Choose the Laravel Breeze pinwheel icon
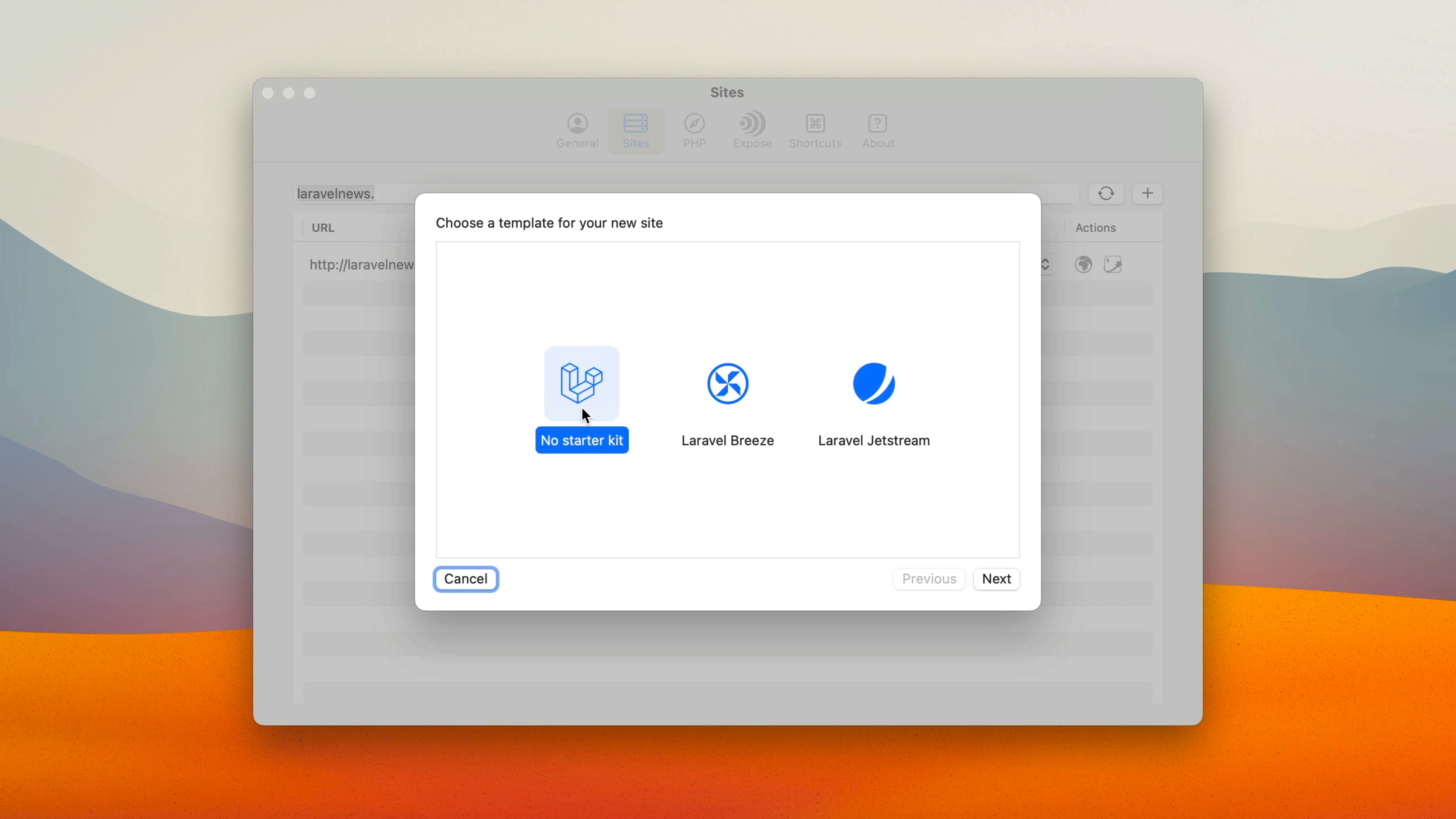 [x=728, y=383]
